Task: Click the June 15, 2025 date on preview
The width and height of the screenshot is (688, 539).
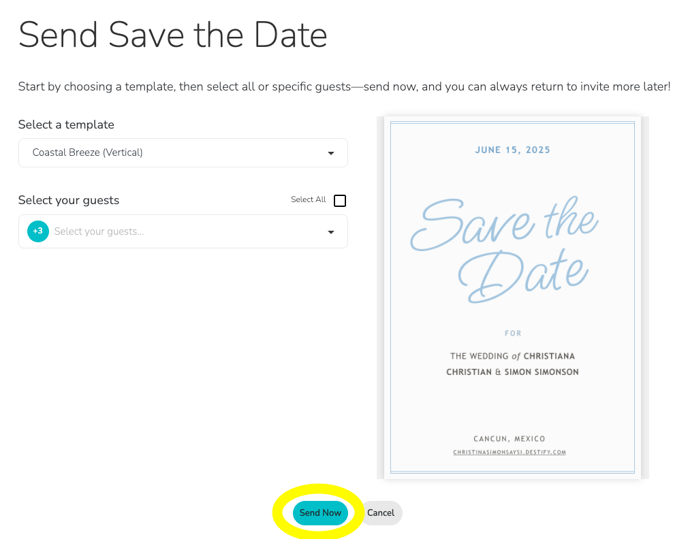Action: [512, 150]
